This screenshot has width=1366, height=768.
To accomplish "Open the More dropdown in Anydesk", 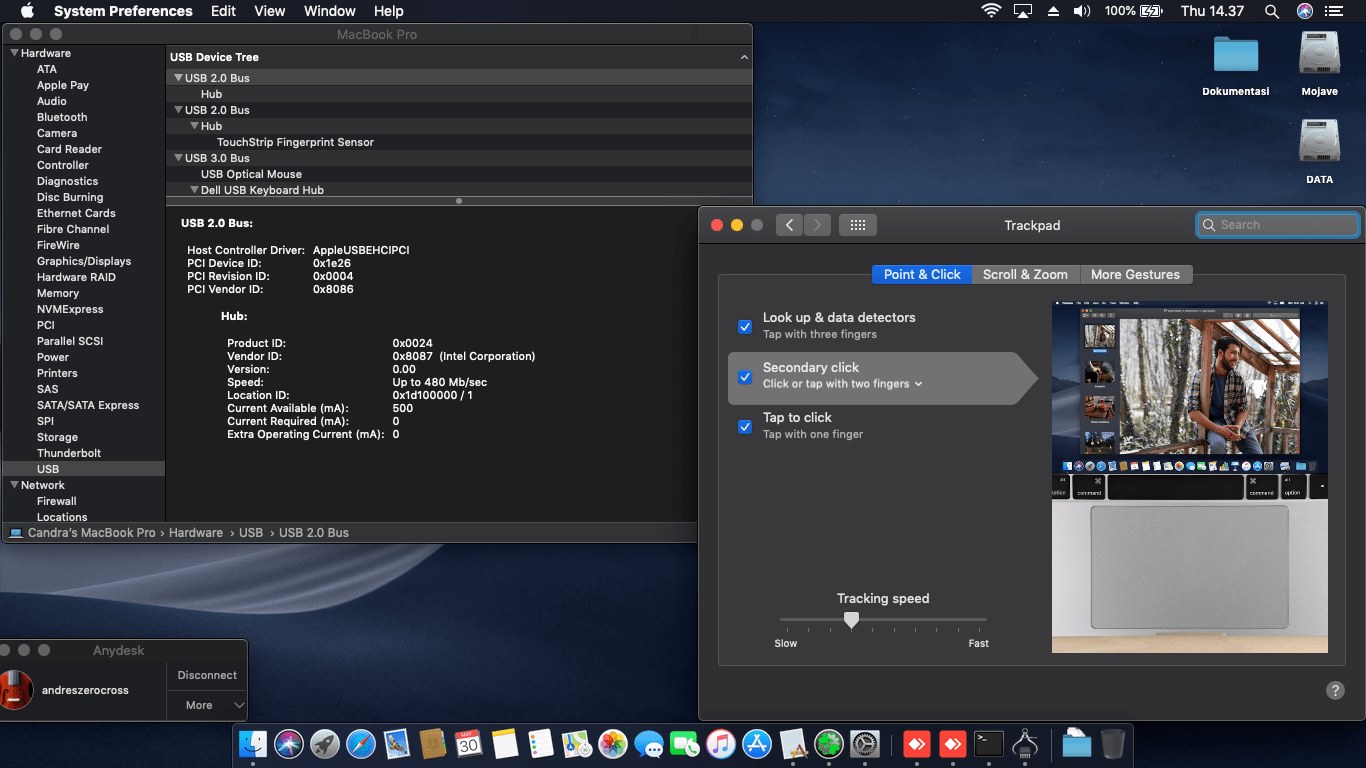I will 206,705.
